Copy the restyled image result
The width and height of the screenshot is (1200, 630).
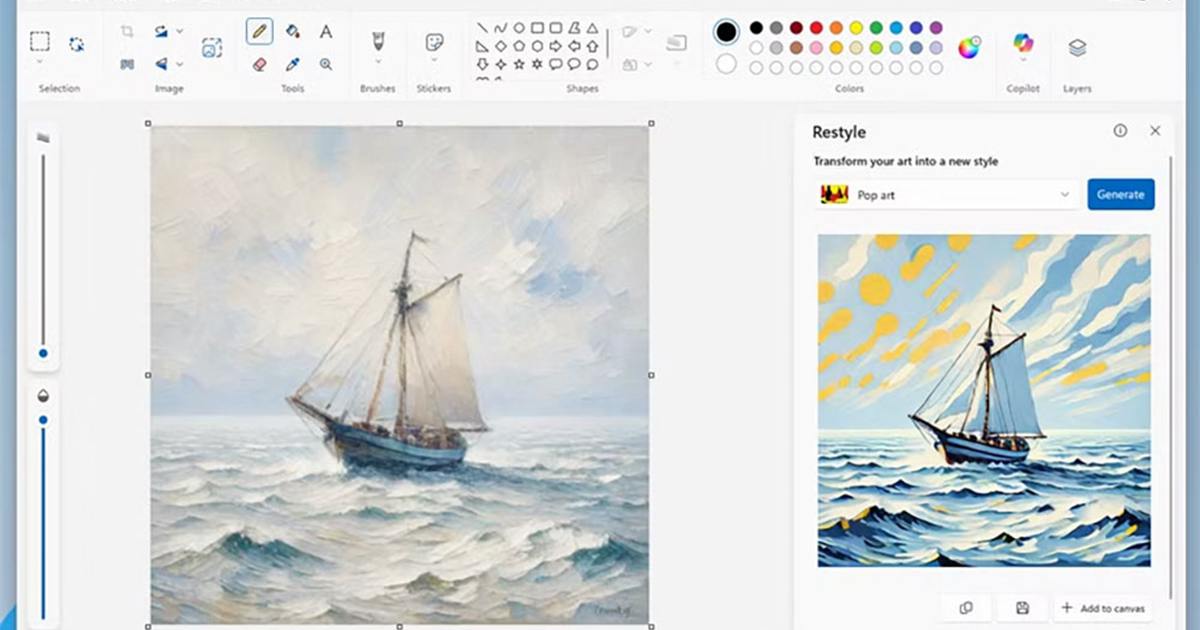[x=966, y=608]
